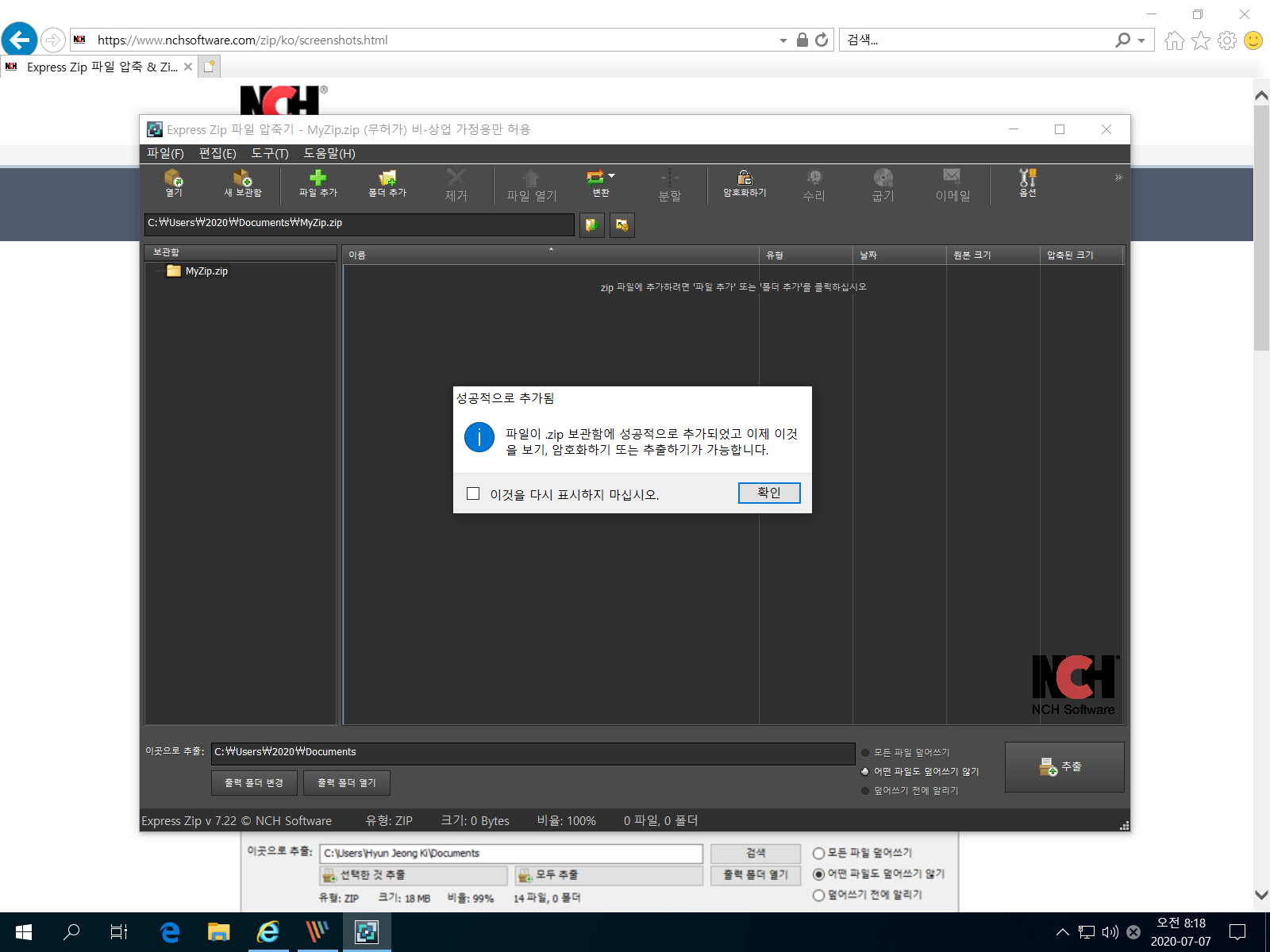Select the Express Zip browser tab
Image resolution: width=1270 pixels, height=952 pixels.
tap(99, 67)
